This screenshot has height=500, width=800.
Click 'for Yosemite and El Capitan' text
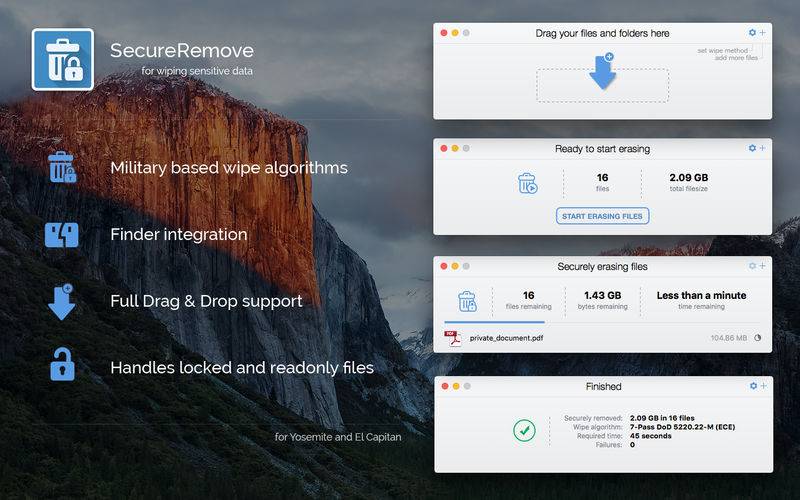click(338, 437)
